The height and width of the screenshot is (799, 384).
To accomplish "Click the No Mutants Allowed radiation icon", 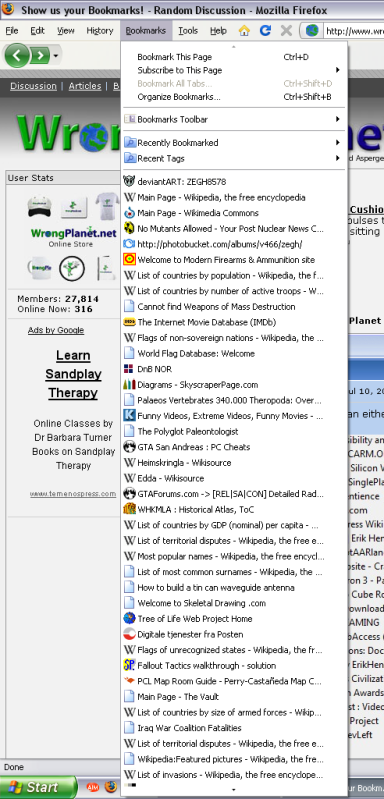I will click(x=129, y=228).
